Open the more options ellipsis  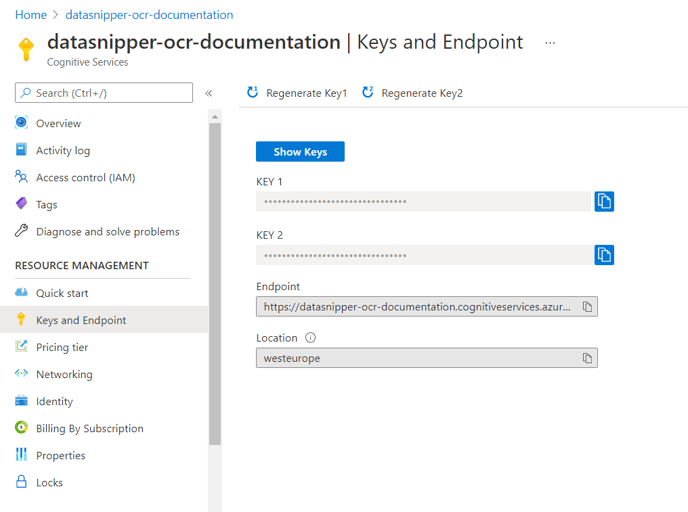coord(550,43)
